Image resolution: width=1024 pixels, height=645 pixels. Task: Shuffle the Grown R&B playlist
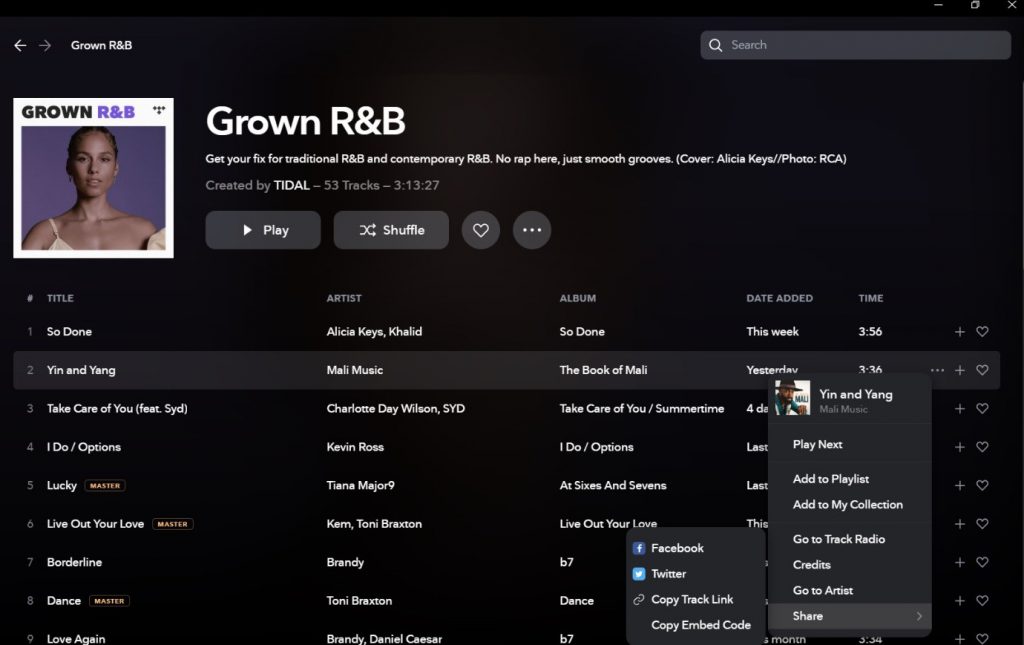(x=391, y=230)
